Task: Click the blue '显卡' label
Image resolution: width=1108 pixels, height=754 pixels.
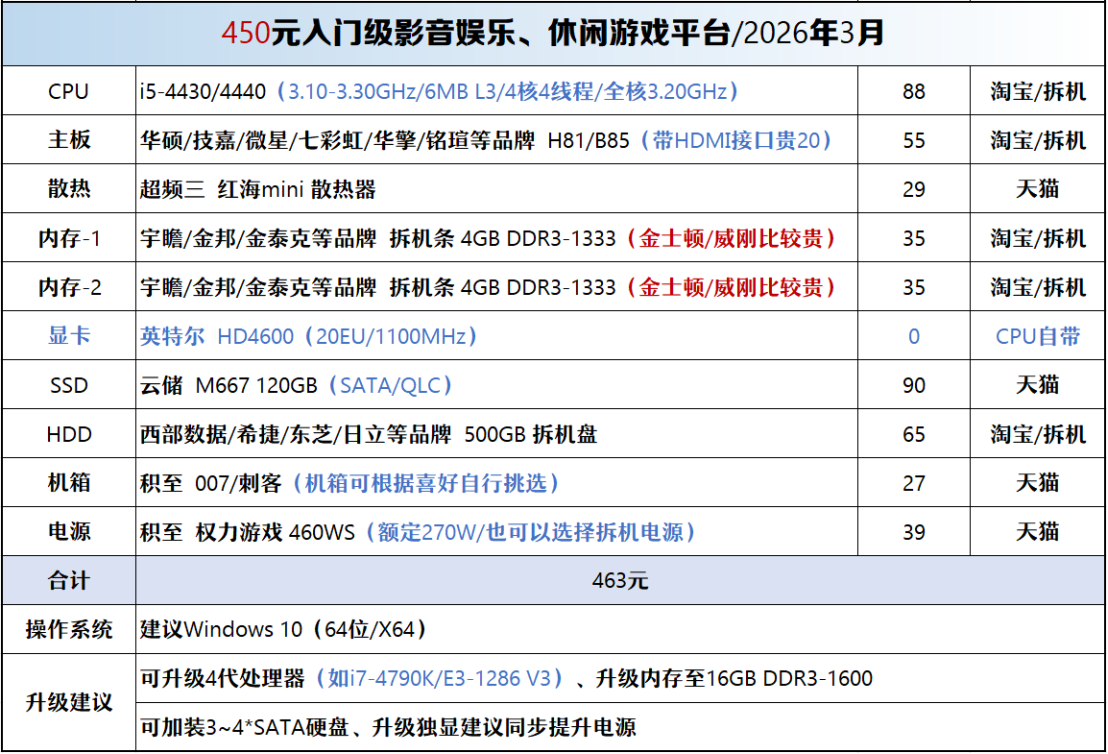Action: coord(69,336)
